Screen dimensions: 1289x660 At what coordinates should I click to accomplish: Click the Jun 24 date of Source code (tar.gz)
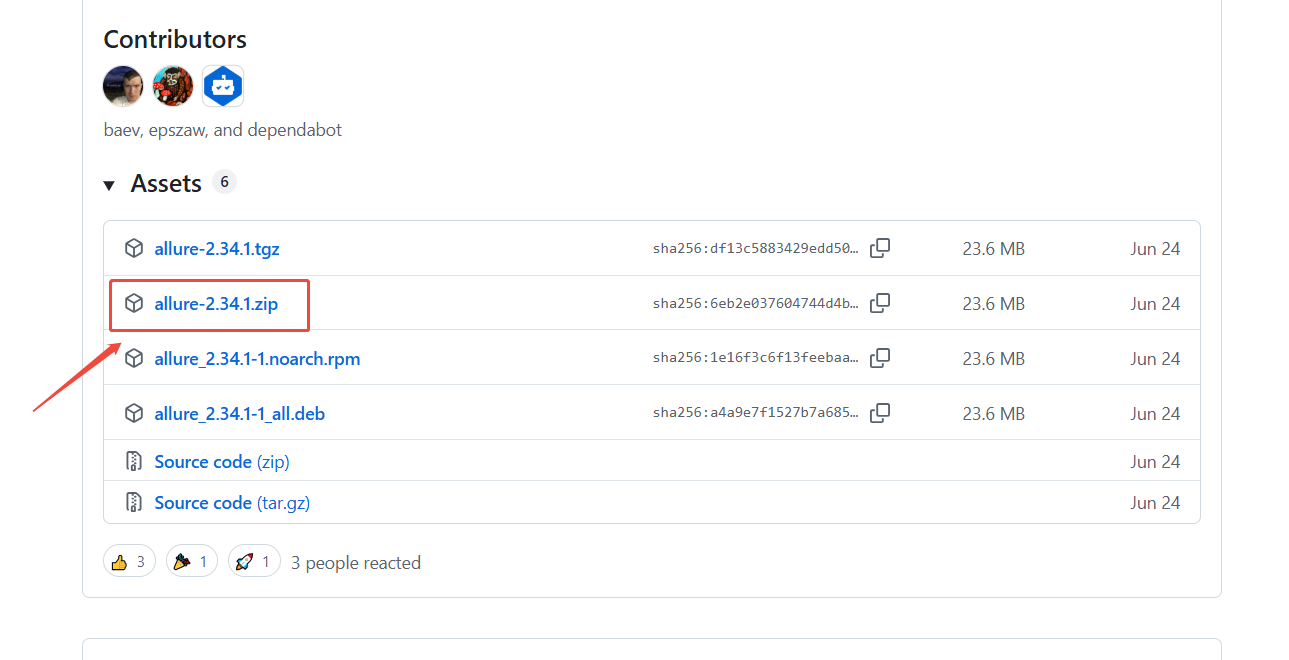tap(1156, 503)
